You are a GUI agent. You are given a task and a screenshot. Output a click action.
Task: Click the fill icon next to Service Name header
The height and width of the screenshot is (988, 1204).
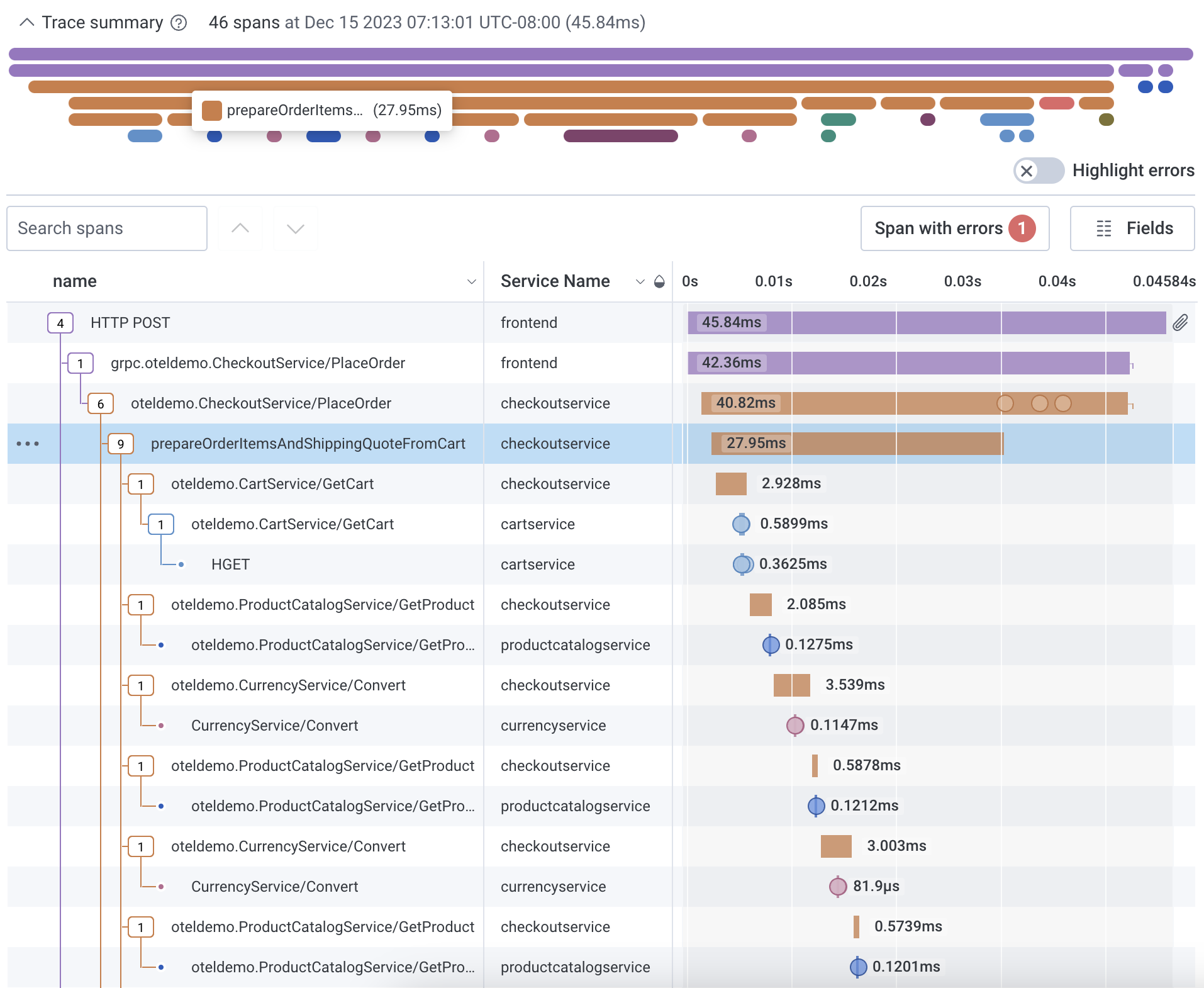click(659, 282)
